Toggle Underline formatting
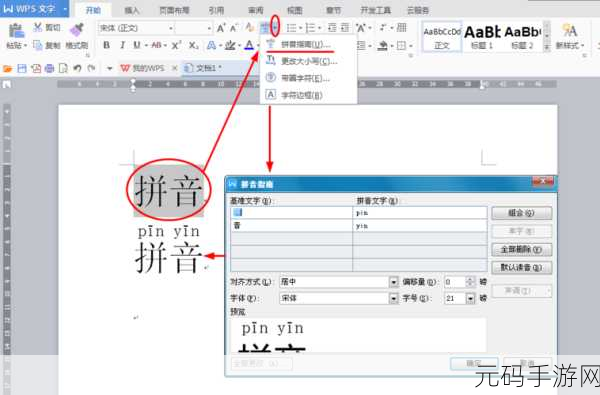 (x=137, y=45)
